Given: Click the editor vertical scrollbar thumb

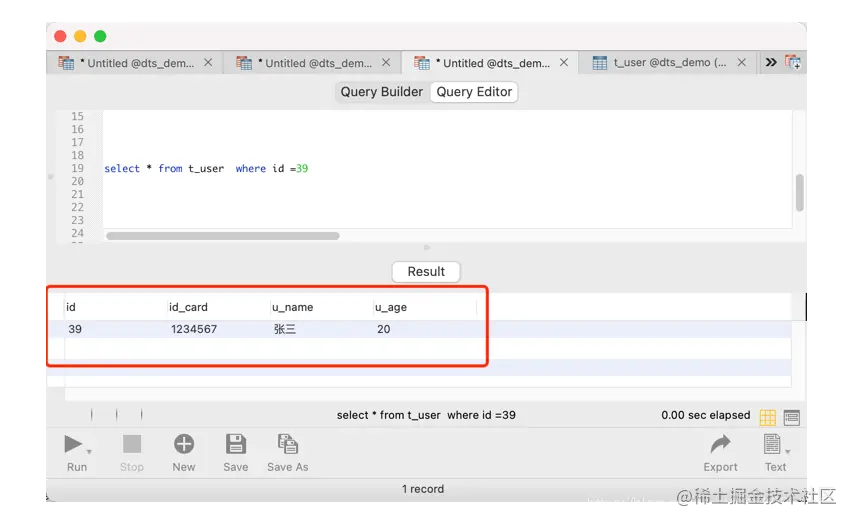Looking at the screenshot, I should (799, 193).
